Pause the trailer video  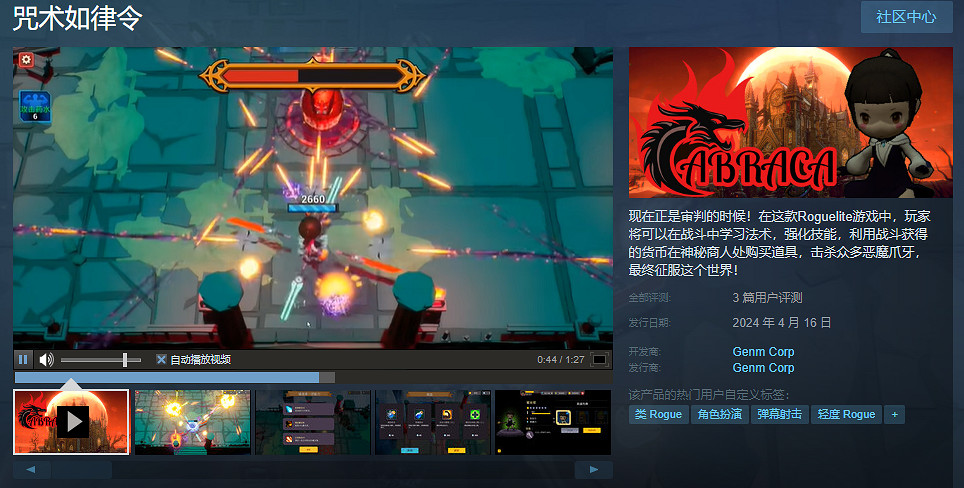[x=23, y=360]
